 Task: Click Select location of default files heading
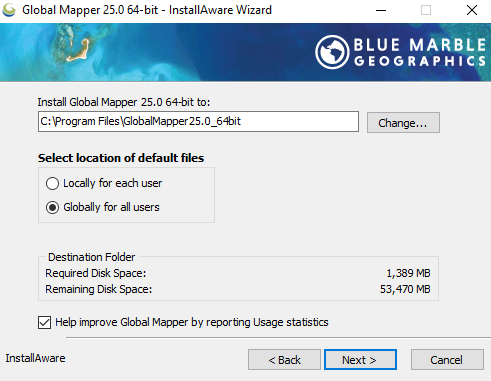coord(121,158)
